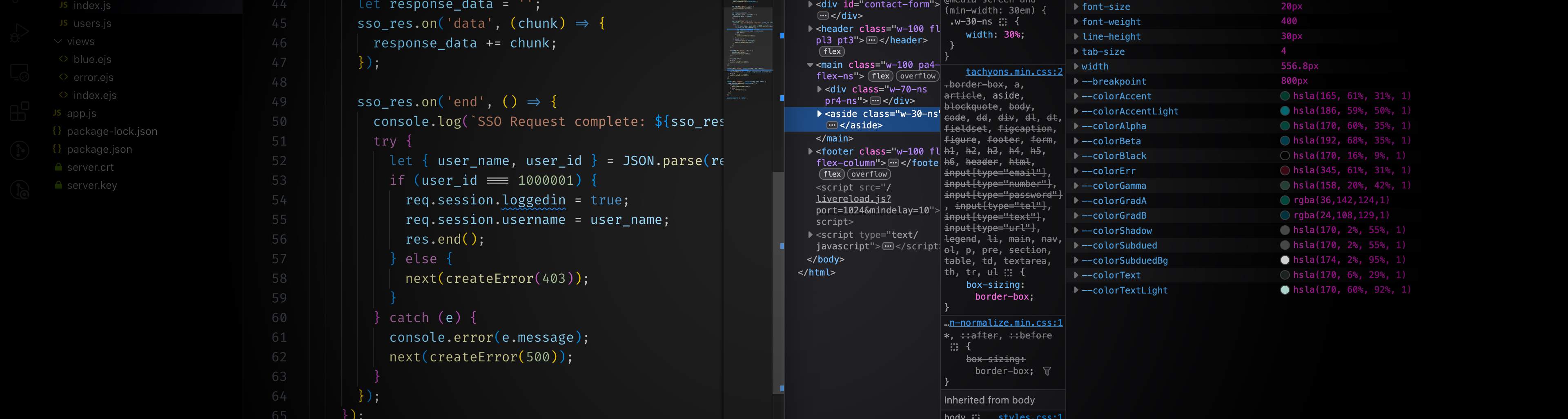Toggle flex badge on the header element
This screenshot has height=419, width=1568.
click(832, 52)
